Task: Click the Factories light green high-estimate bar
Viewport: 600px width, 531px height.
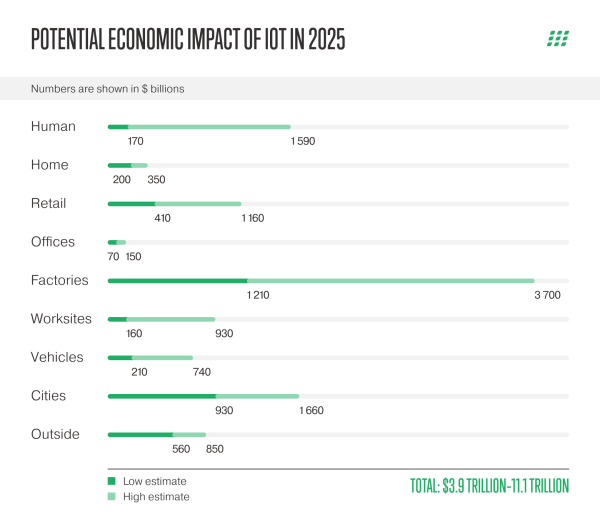Action: tap(390, 281)
